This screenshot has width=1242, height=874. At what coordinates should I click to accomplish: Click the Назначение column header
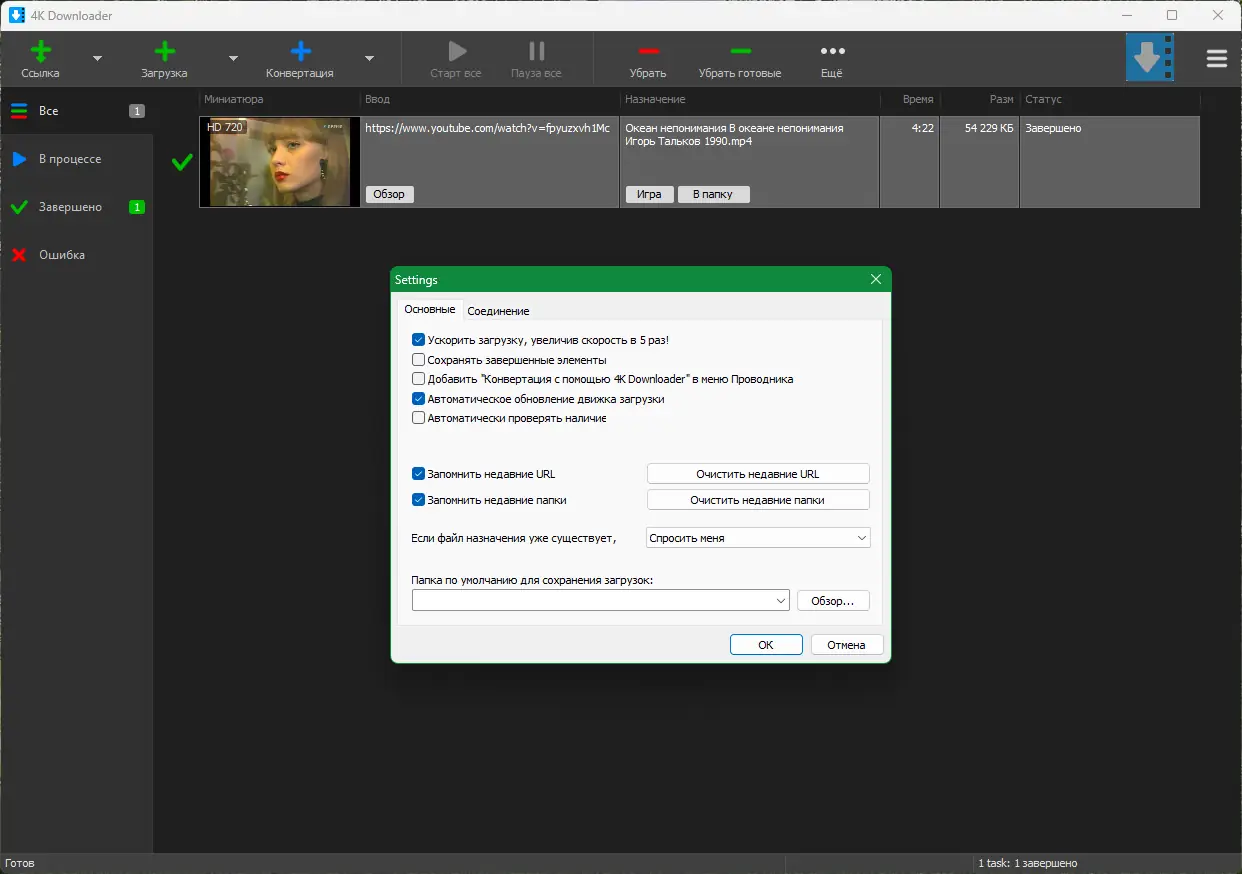point(750,99)
